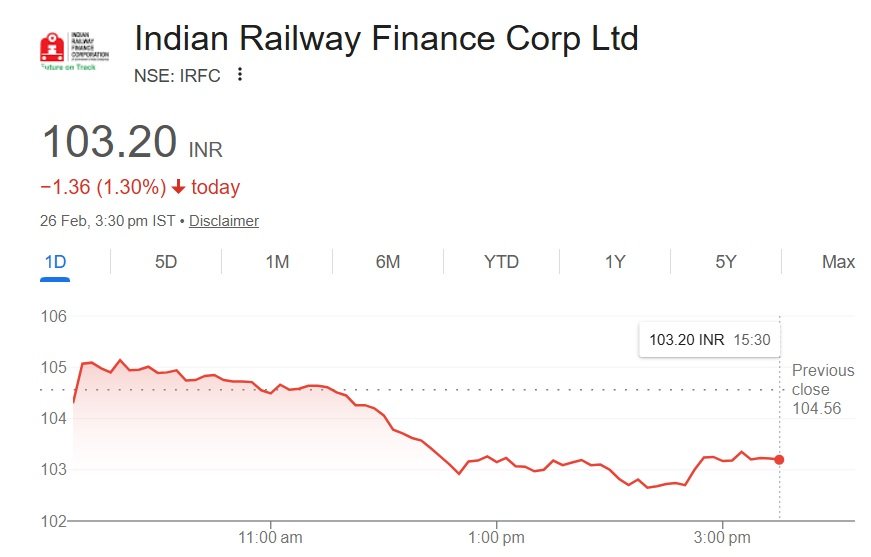
Task: Switch to the 1M chart tab
Action: click(277, 262)
